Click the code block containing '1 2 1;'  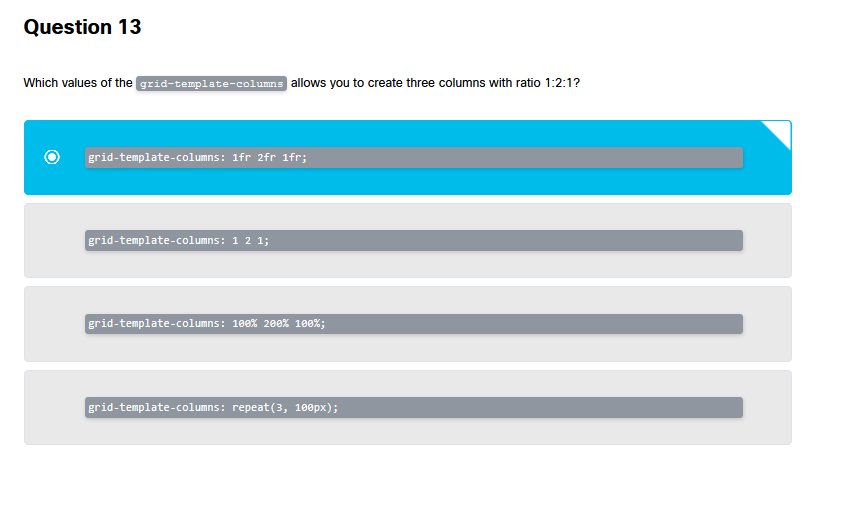(x=500, y=240)
